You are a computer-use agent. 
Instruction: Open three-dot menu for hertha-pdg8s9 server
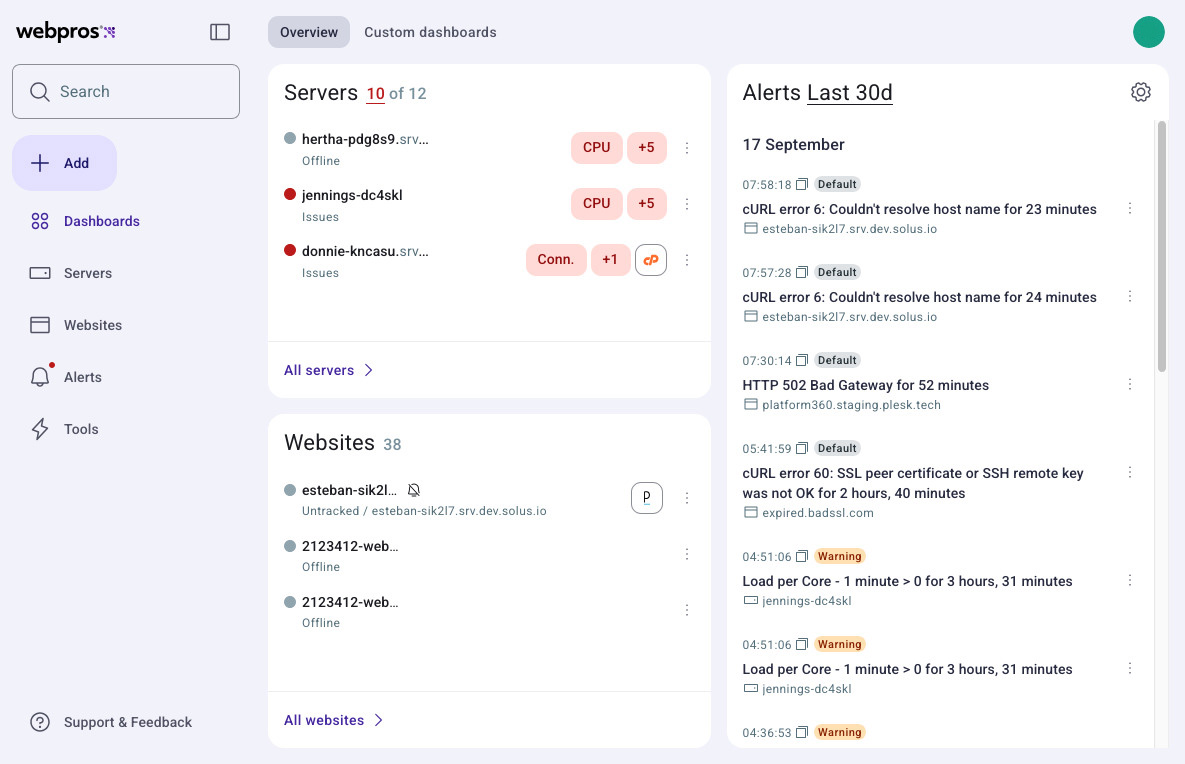pyautogui.click(x=687, y=148)
